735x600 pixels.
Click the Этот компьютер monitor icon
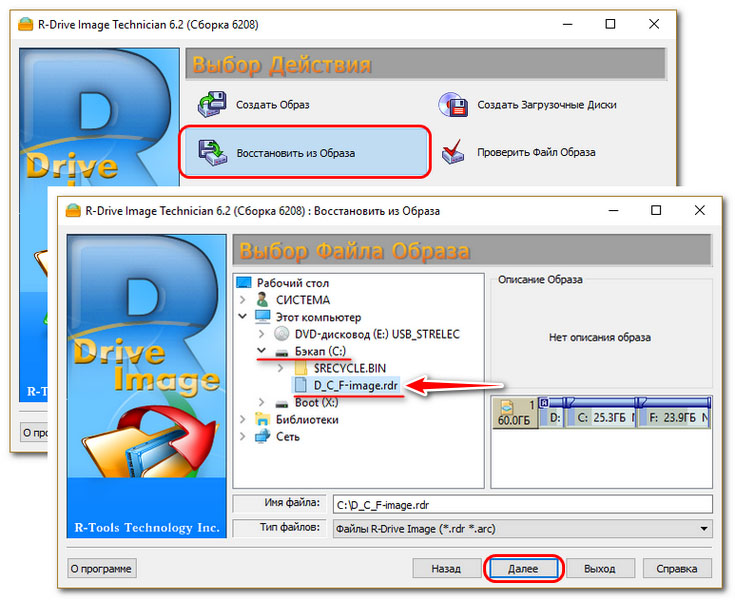tap(262, 317)
